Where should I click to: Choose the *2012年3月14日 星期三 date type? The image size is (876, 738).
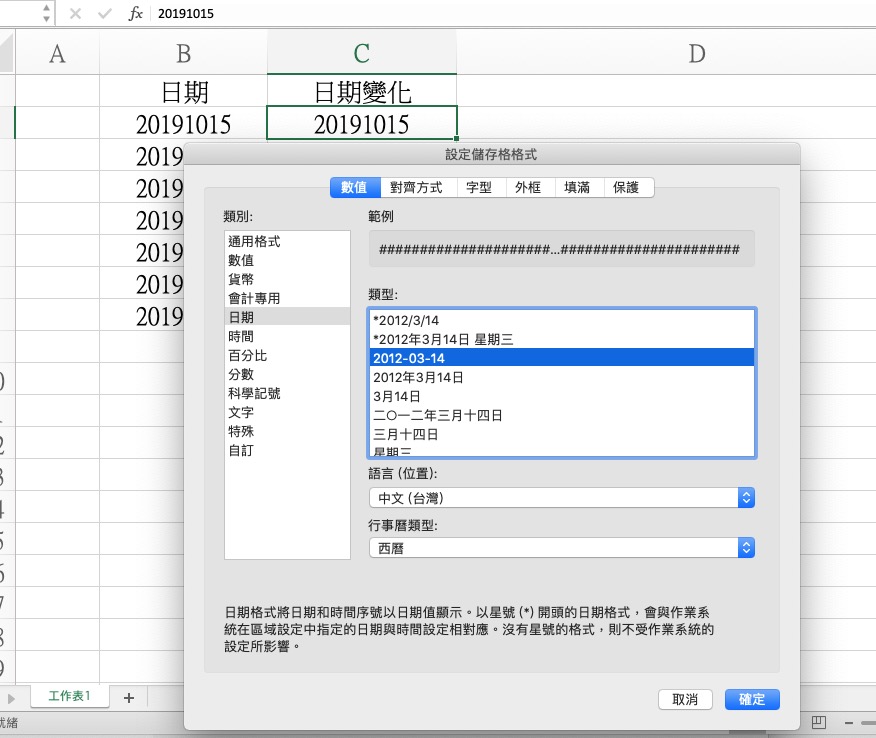[x=562, y=340]
